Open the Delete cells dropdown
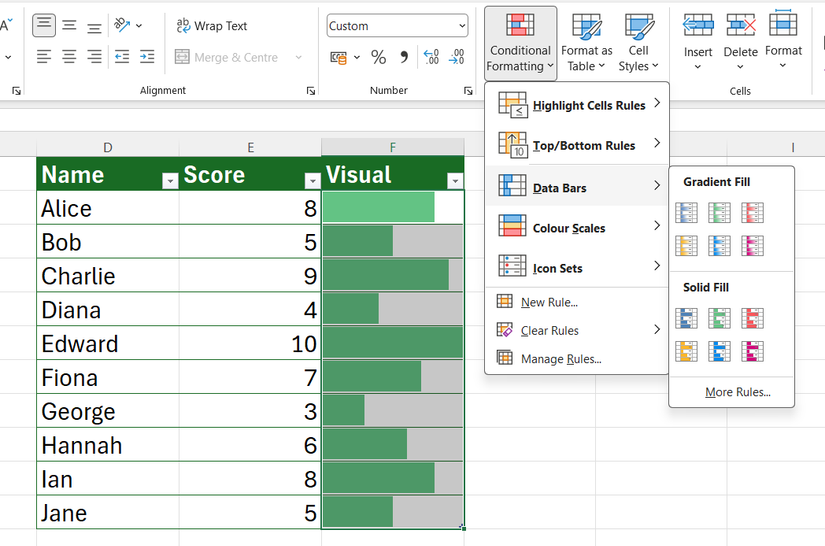Screen dimensions: 825x546 click(740, 43)
